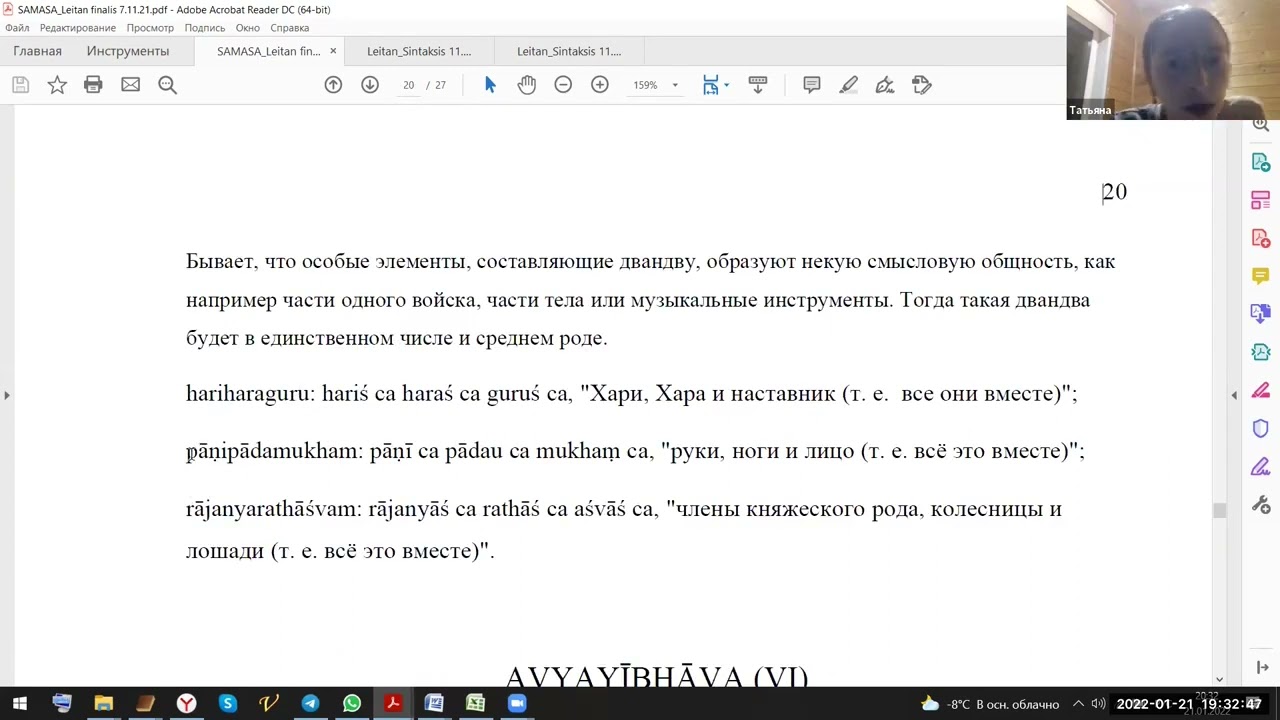Open Windows Start menu
This screenshot has width=1280, height=720.
click(x=20, y=704)
